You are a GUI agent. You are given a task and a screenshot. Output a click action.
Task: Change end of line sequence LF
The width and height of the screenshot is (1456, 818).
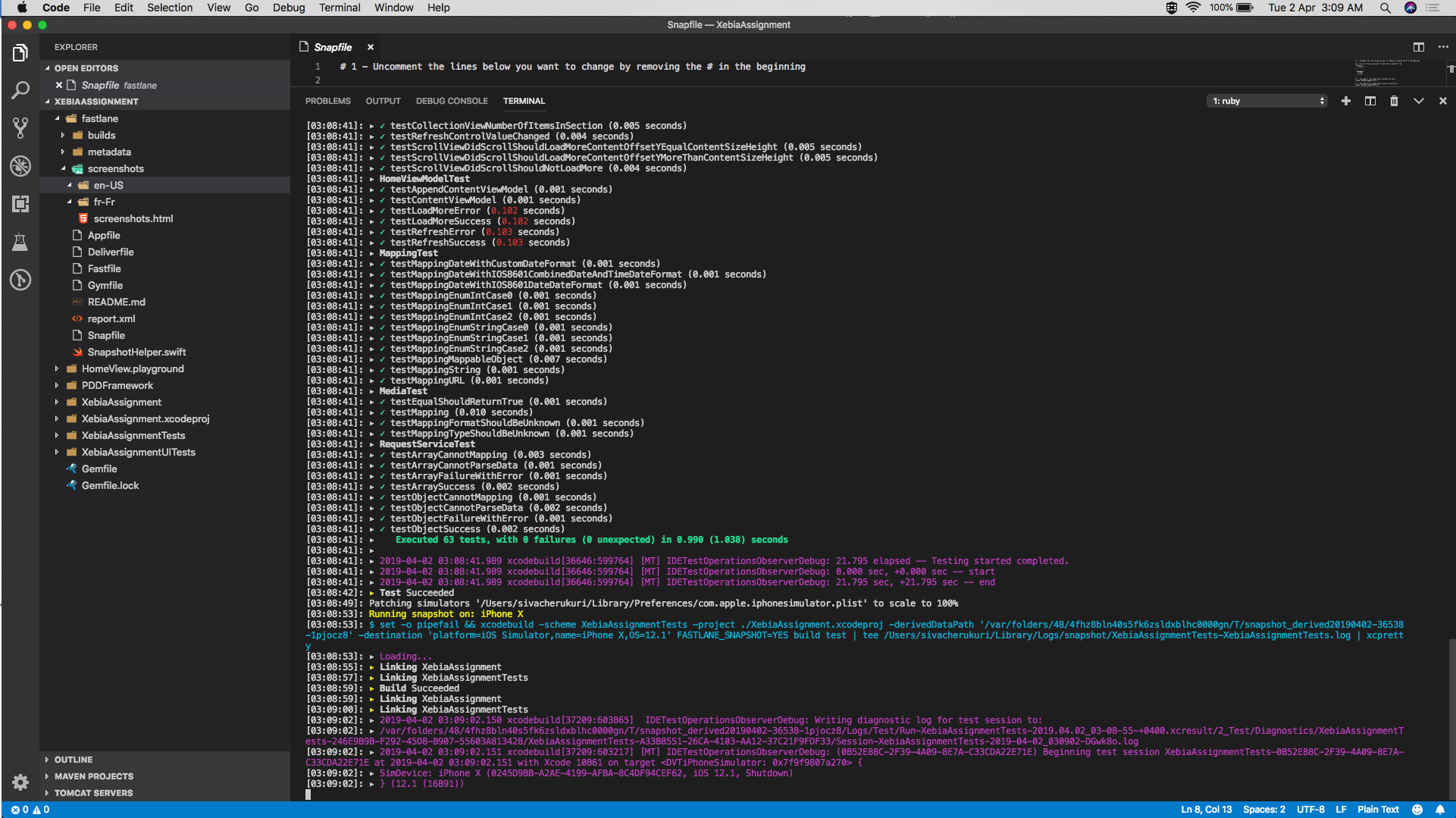coord(1341,810)
